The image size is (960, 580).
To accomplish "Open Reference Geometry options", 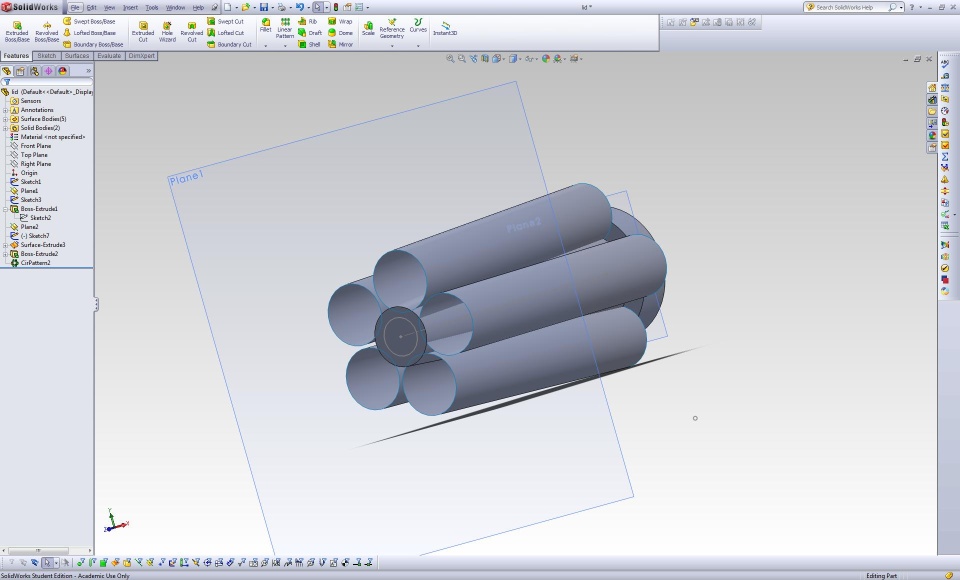I will pos(392,28).
